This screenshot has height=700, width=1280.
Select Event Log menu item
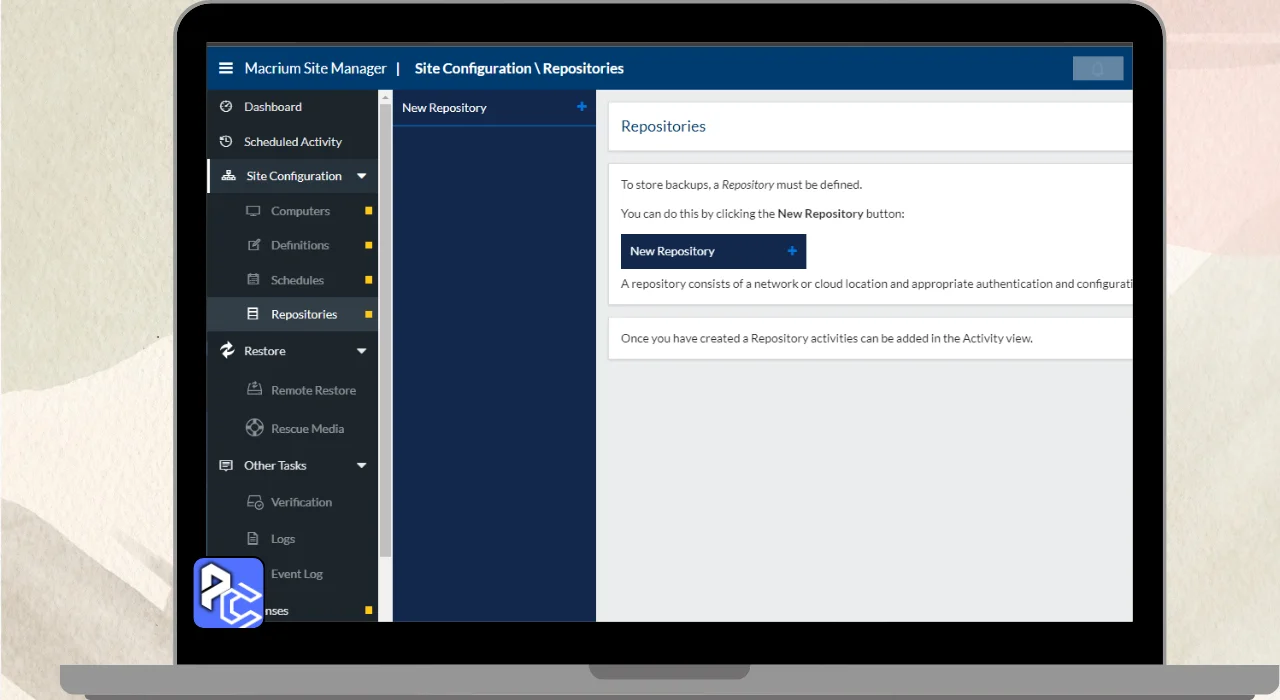click(297, 574)
